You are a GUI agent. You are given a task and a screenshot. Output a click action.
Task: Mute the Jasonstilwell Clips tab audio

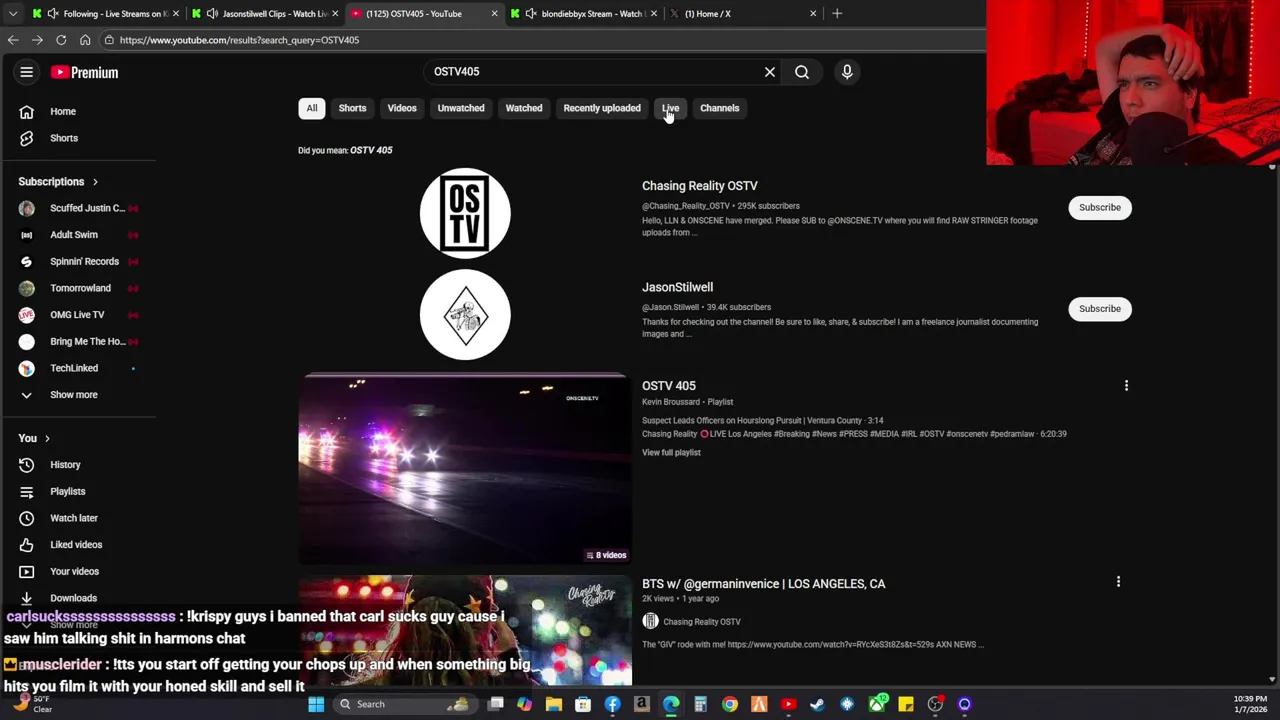tap(212, 14)
